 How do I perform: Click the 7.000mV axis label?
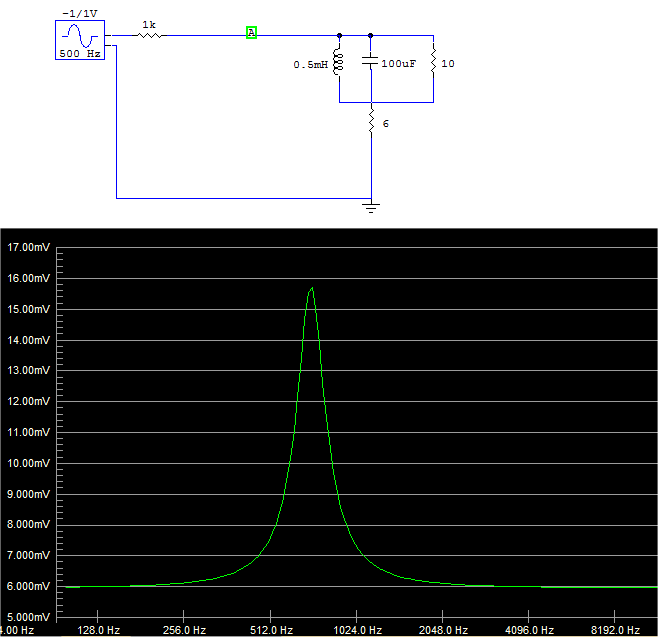click(x=29, y=555)
